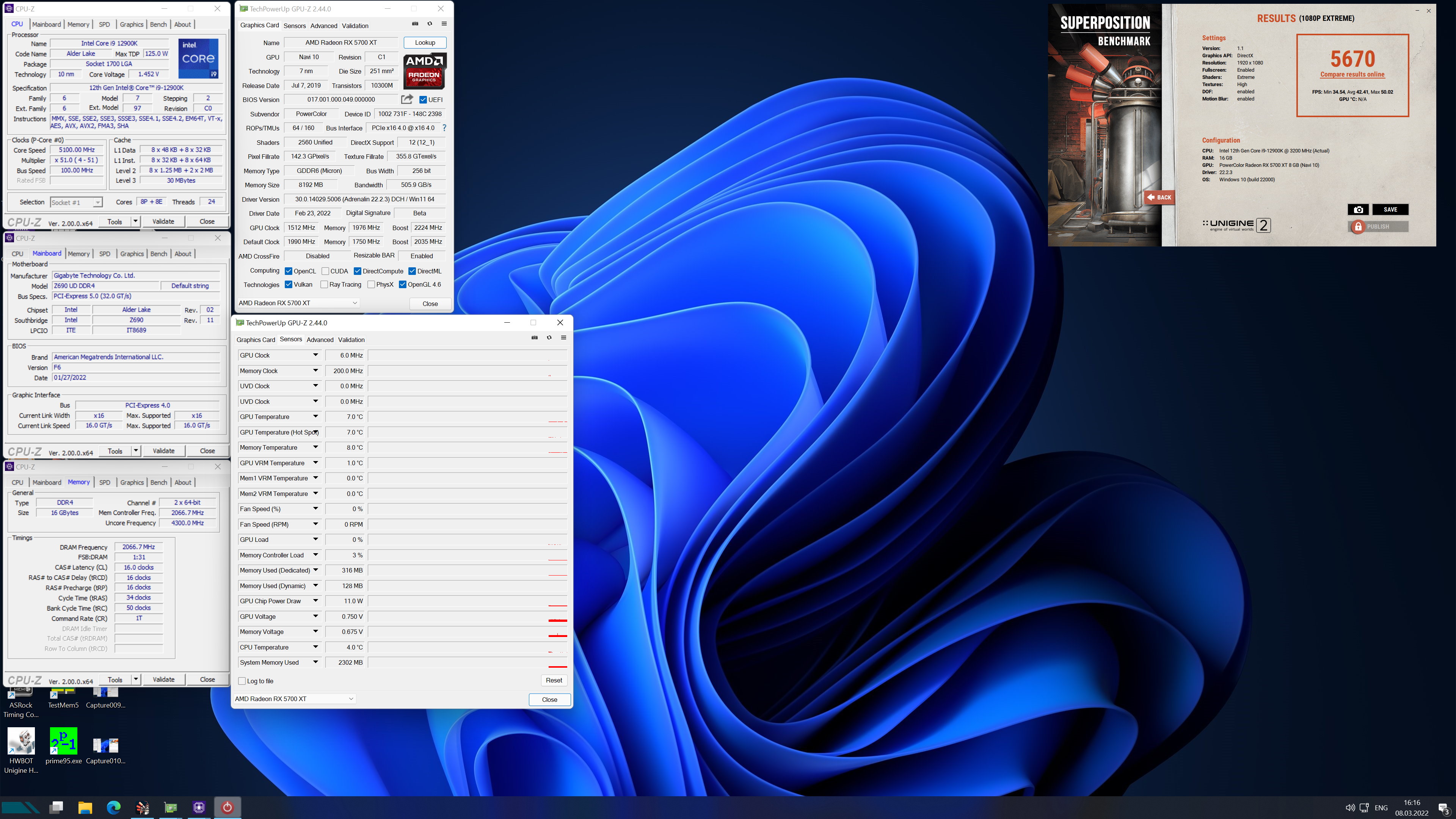Open Task View from the taskbar
The width and height of the screenshot is (1456, 819).
click(x=56, y=807)
